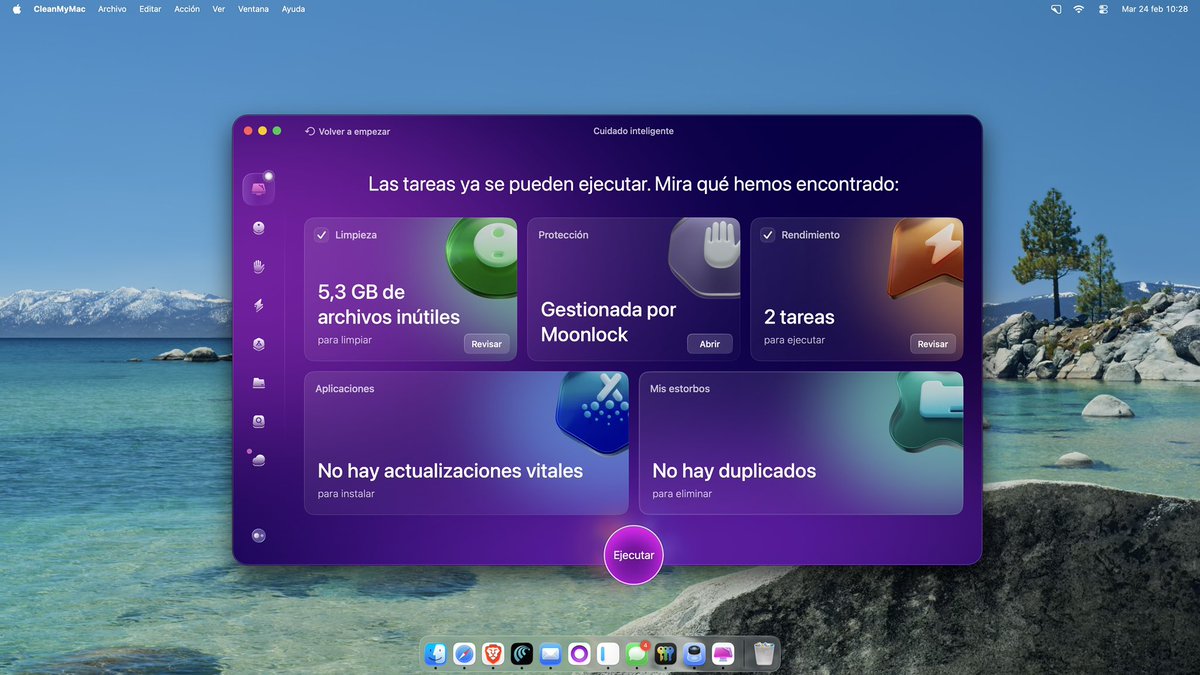1200x675 pixels.
Task: Launch Brave browser from the Dock
Action: [493, 654]
